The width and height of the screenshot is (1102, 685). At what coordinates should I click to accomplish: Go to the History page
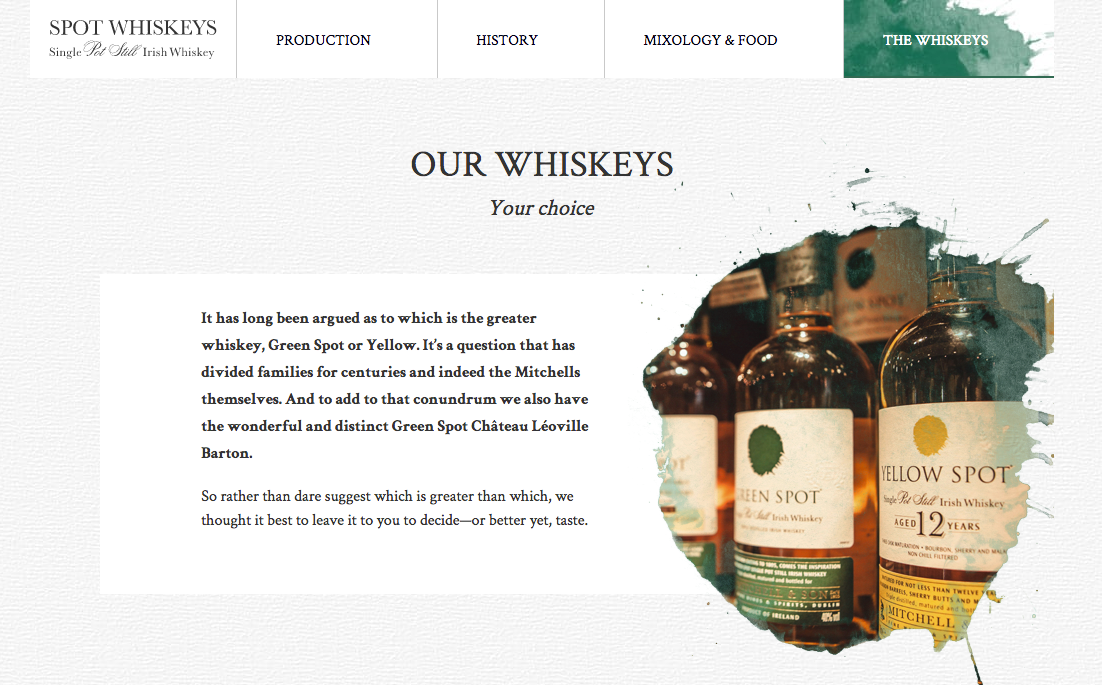point(507,40)
